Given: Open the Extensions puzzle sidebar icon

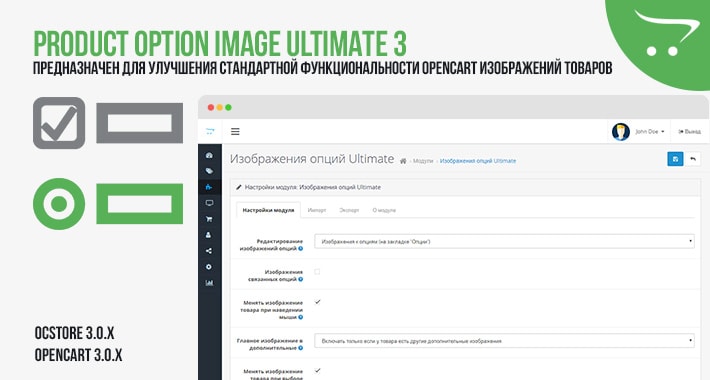Looking at the screenshot, I should [209, 187].
